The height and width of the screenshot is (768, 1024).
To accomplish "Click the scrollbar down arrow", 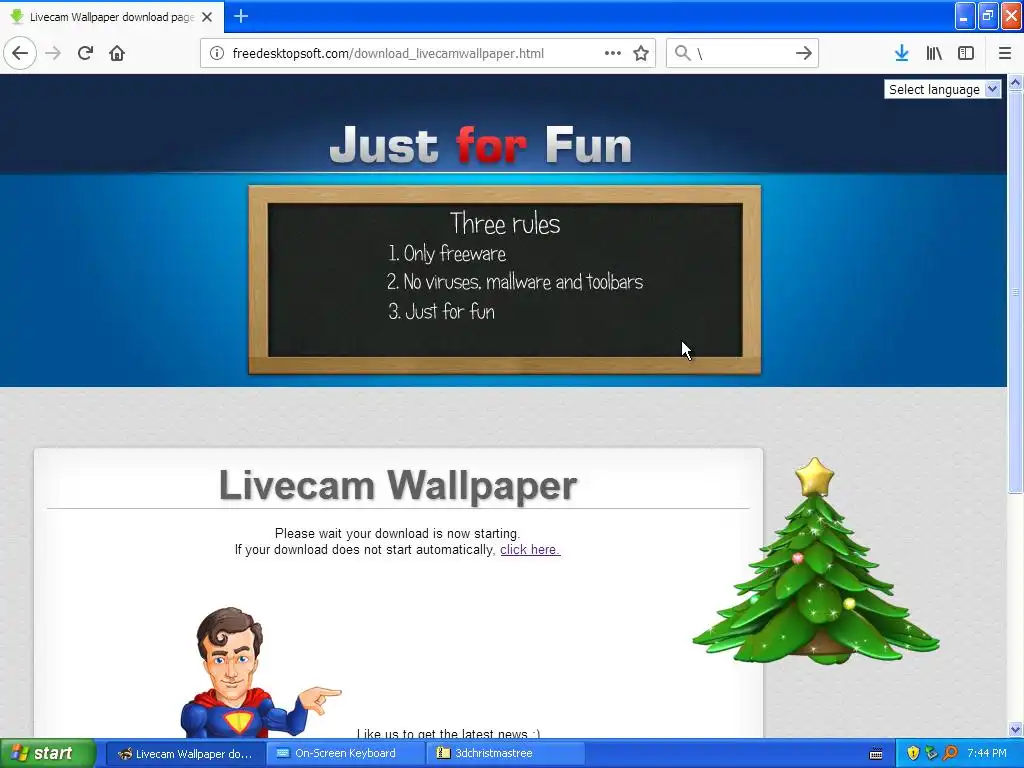I will click(1015, 730).
